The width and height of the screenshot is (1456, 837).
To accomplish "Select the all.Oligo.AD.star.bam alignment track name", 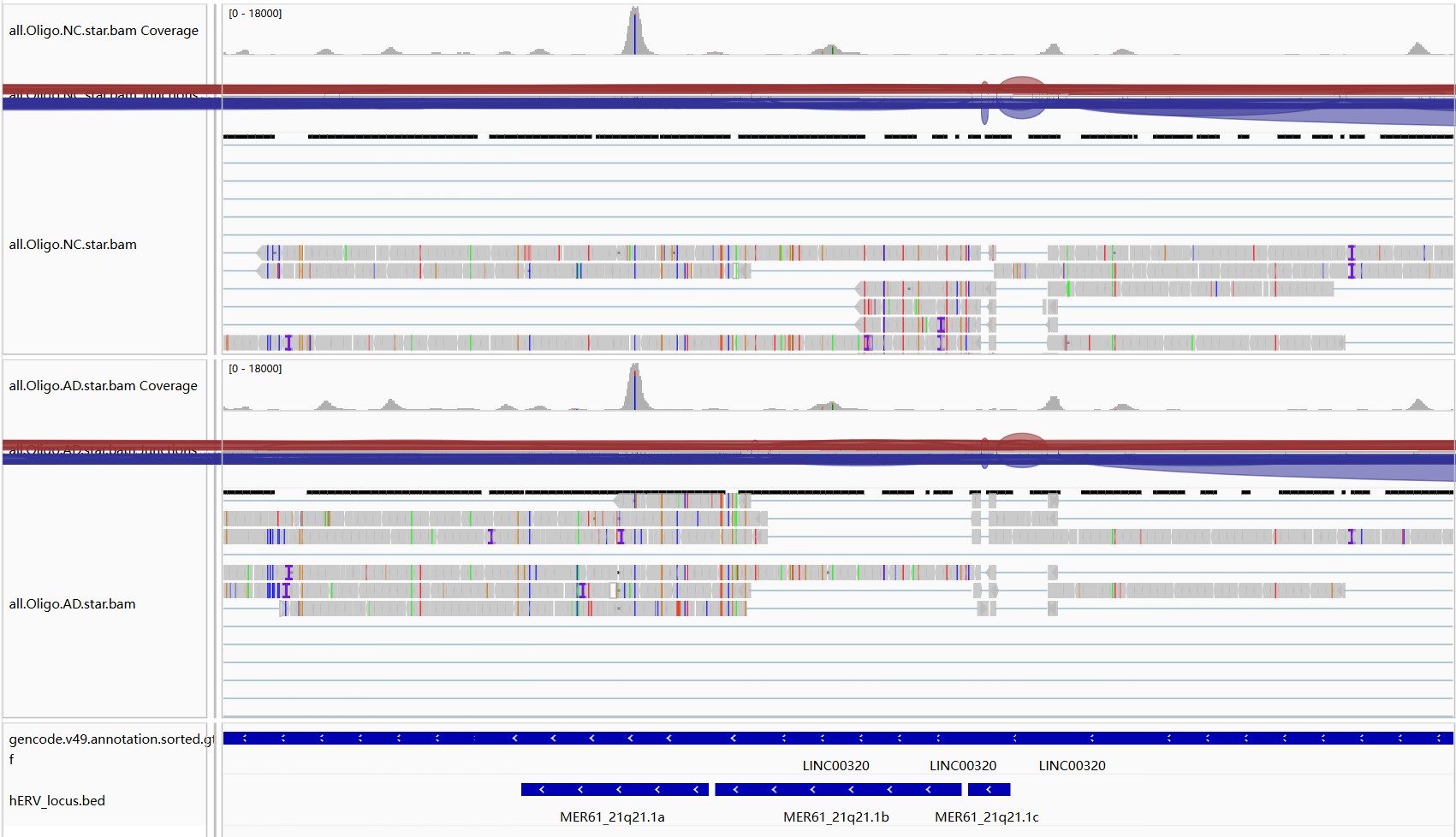I will (72, 604).
